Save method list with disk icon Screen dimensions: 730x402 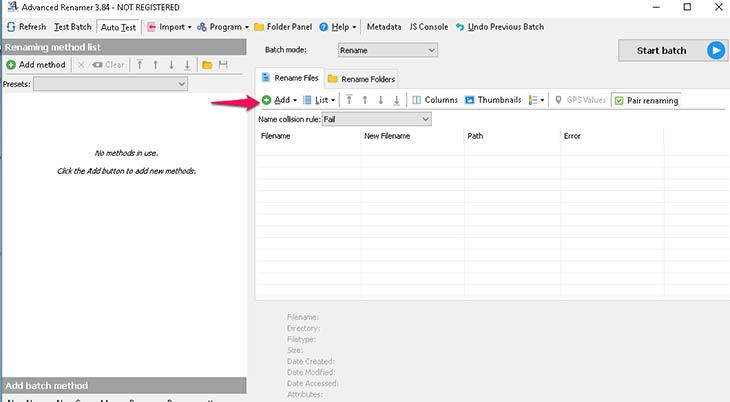point(223,65)
